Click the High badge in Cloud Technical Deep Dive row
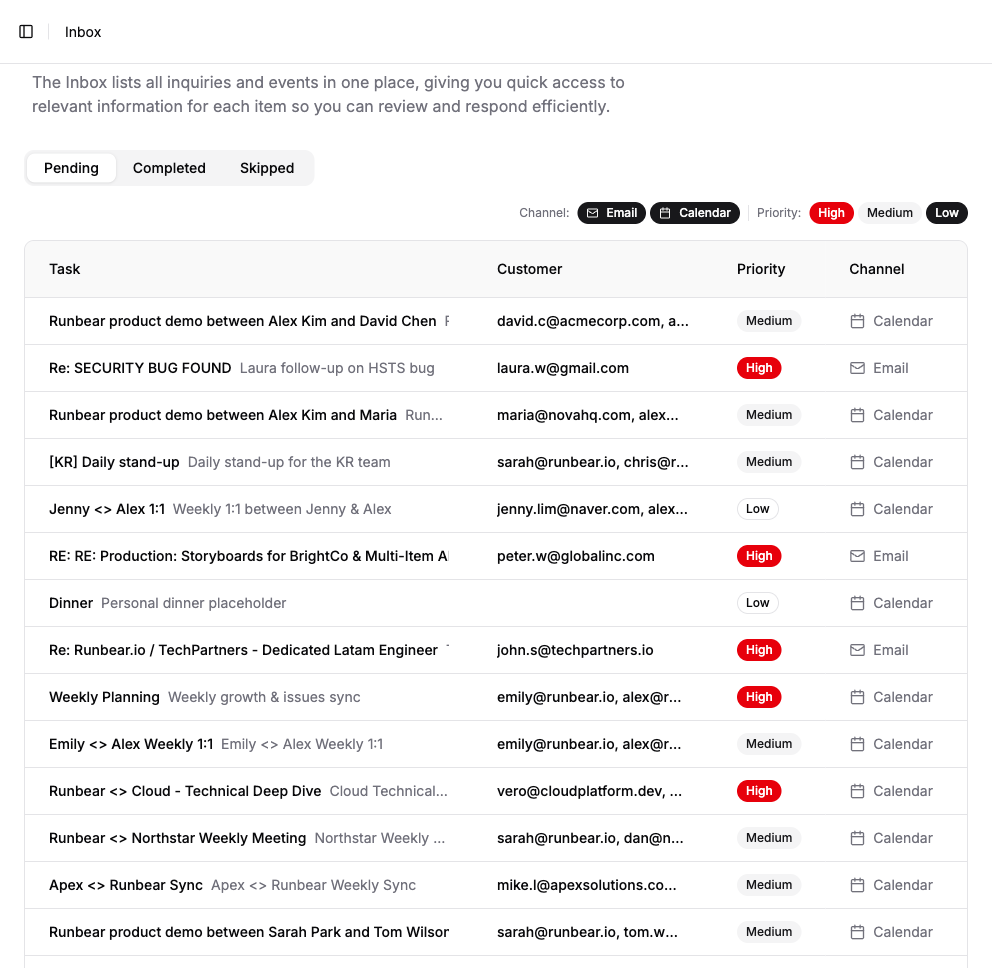992x968 pixels. tap(759, 791)
